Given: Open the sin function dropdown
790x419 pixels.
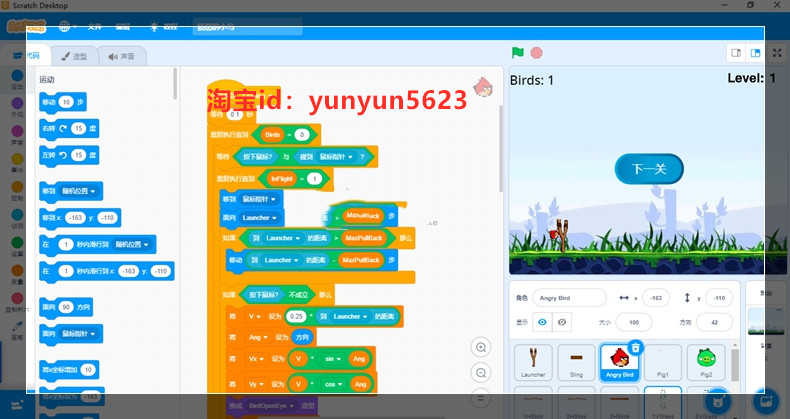Looking at the screenshot, I should 333,359.
